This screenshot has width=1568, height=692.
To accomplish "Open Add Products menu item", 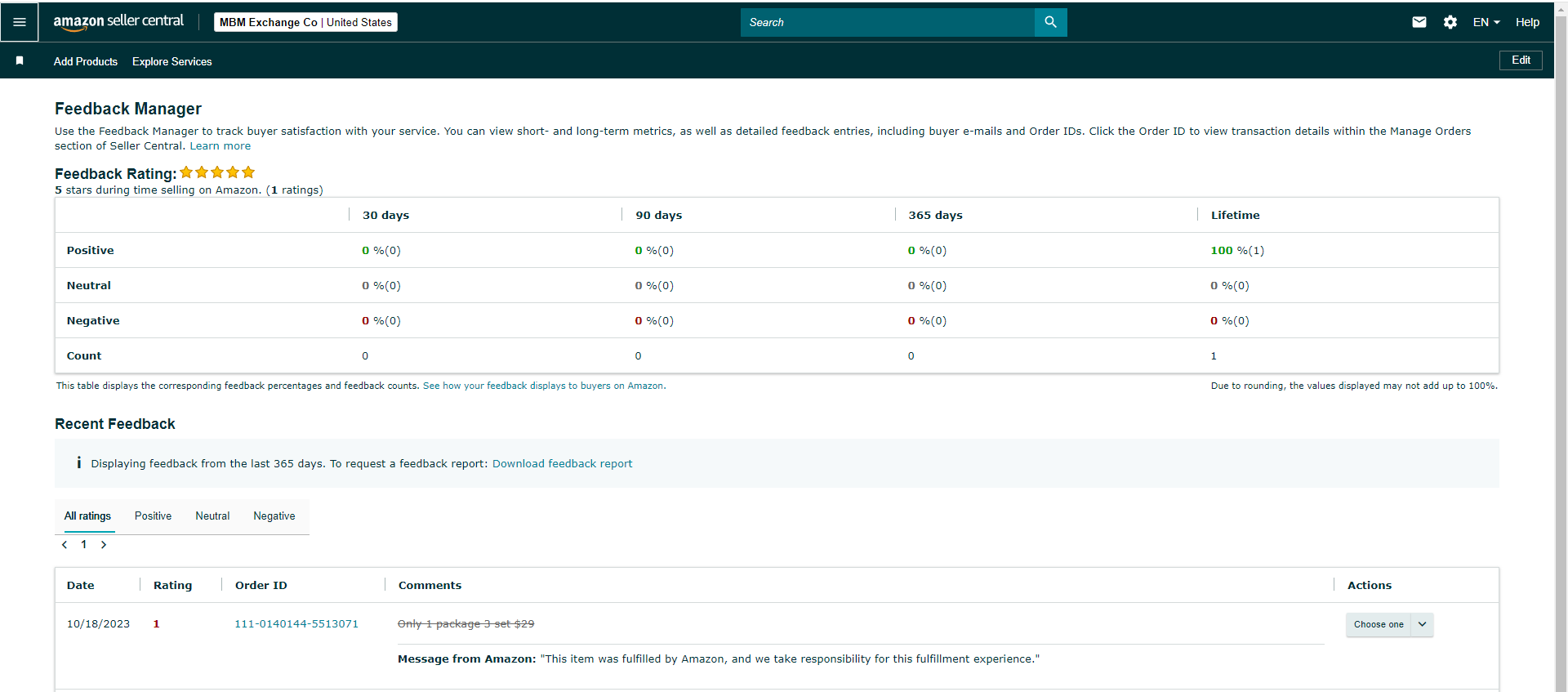I will (86, 61).
